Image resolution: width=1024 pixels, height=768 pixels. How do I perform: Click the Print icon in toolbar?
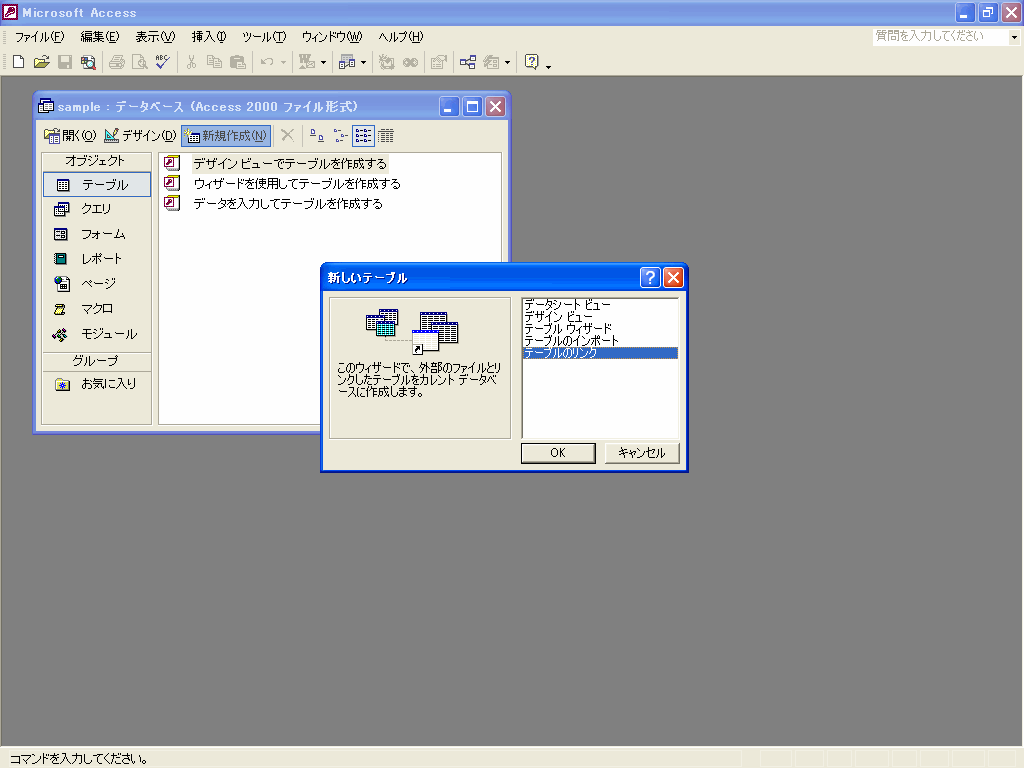(117, 62)
